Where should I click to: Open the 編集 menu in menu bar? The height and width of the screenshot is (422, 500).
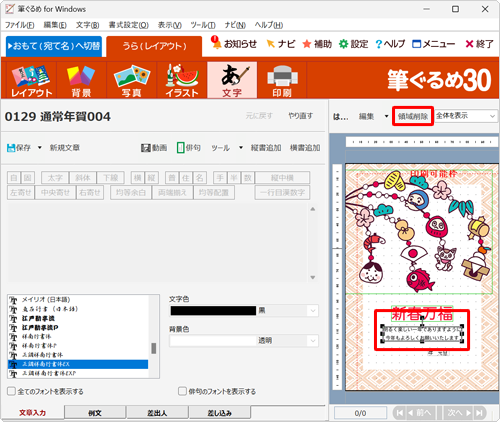point(55,25)
